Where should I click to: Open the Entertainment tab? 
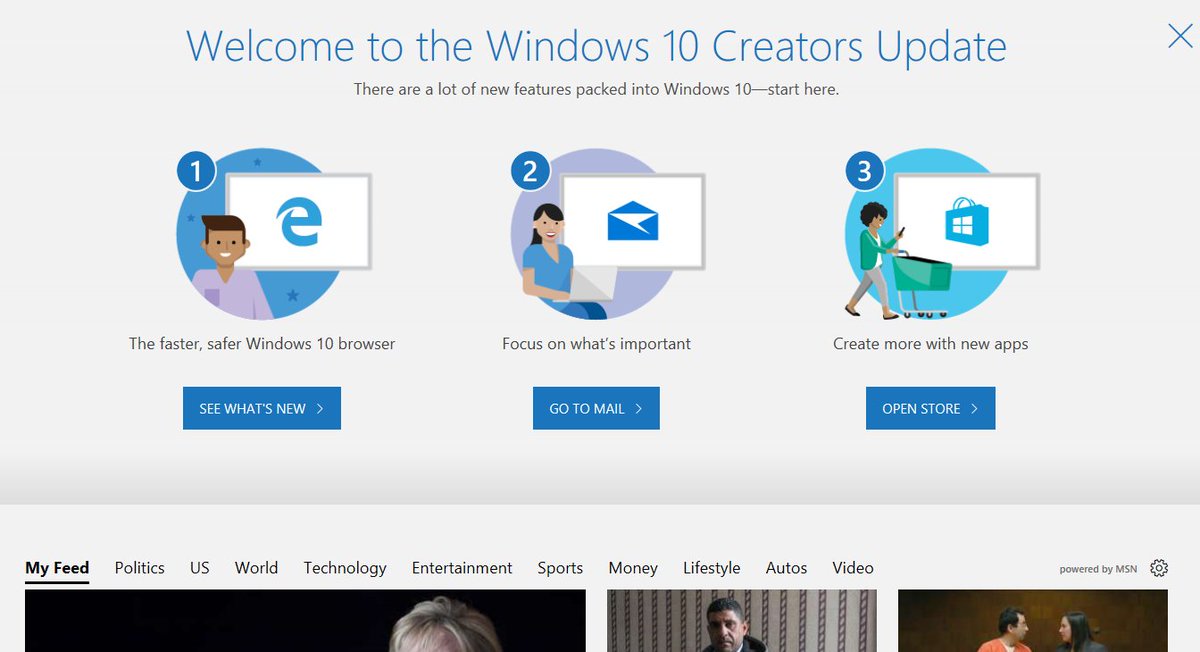[462, 568]
